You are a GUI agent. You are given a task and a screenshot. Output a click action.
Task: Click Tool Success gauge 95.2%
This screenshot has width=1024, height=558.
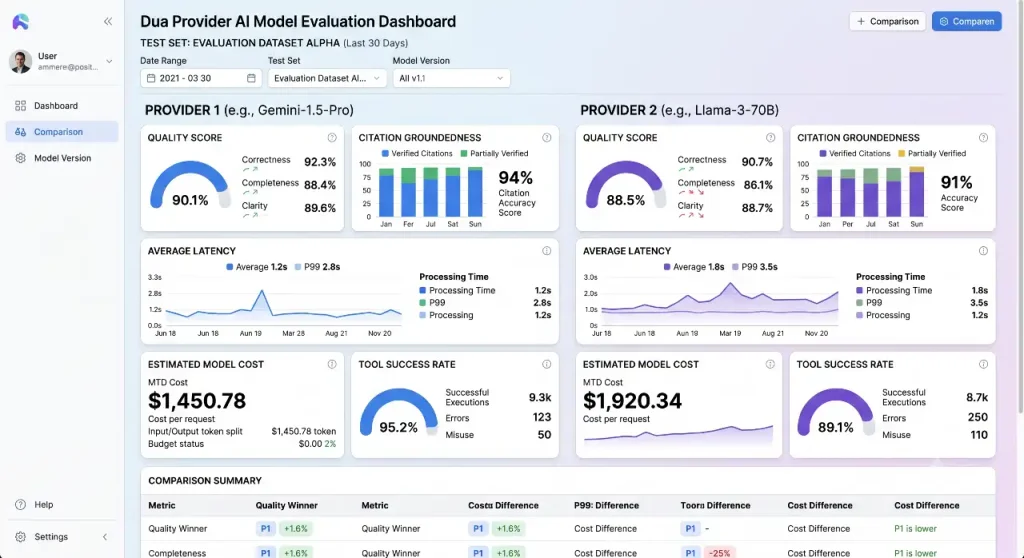[x=398, y=414]
